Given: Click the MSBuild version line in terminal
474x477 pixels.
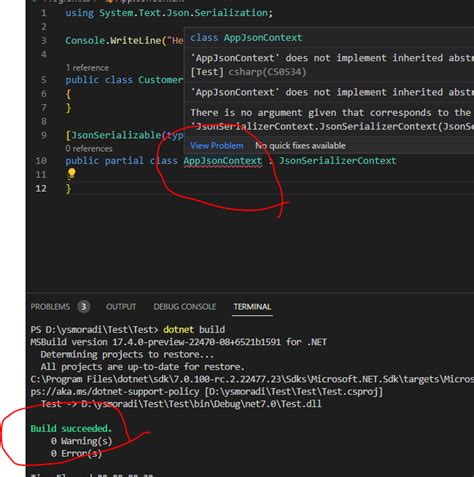Looking at the screenshot, I should click(x=178, y=342).
